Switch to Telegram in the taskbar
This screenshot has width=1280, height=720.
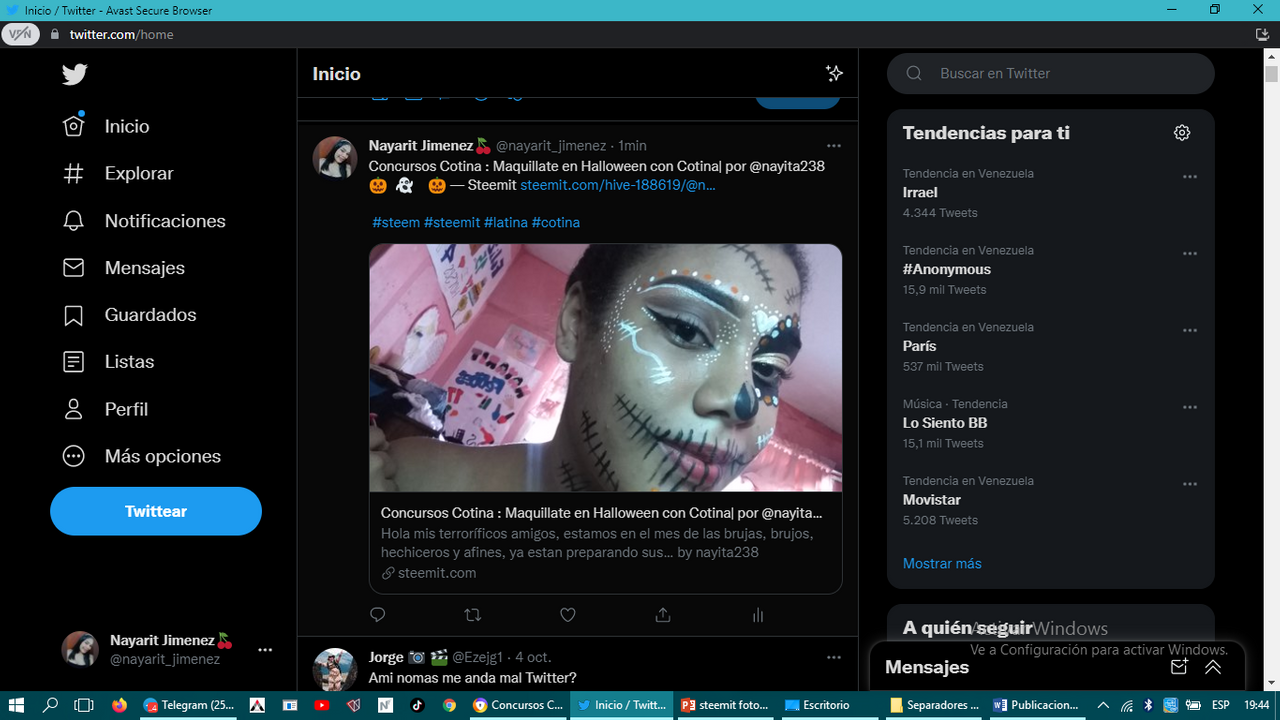pos(189,705)
